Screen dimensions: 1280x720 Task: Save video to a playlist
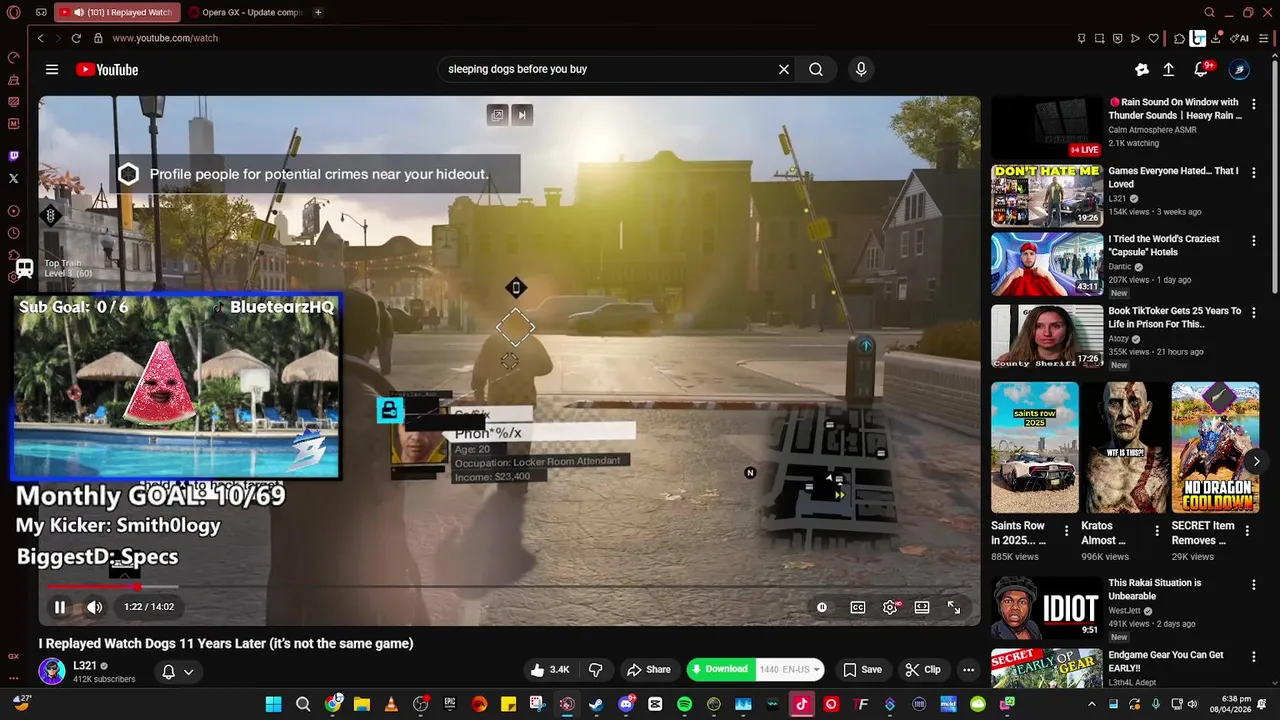(x=862, y=670)
